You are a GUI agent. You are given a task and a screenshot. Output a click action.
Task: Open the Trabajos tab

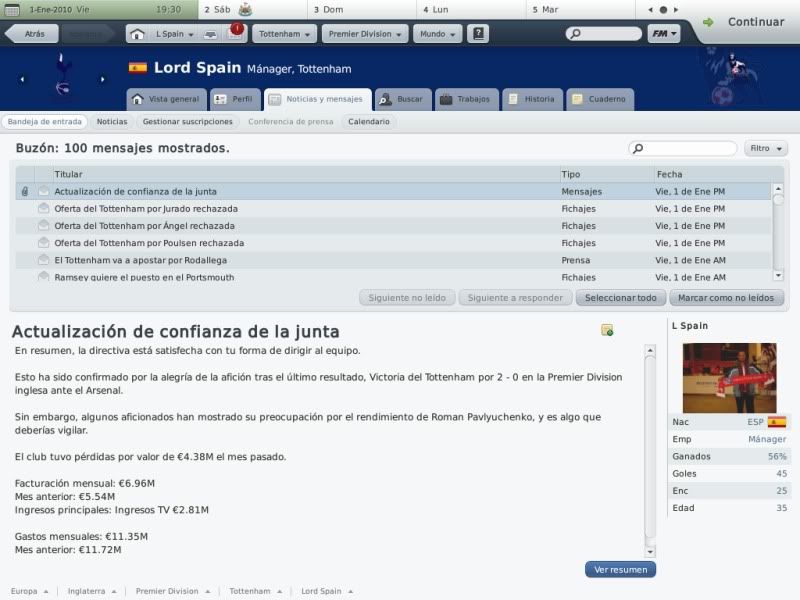[466, 99]
